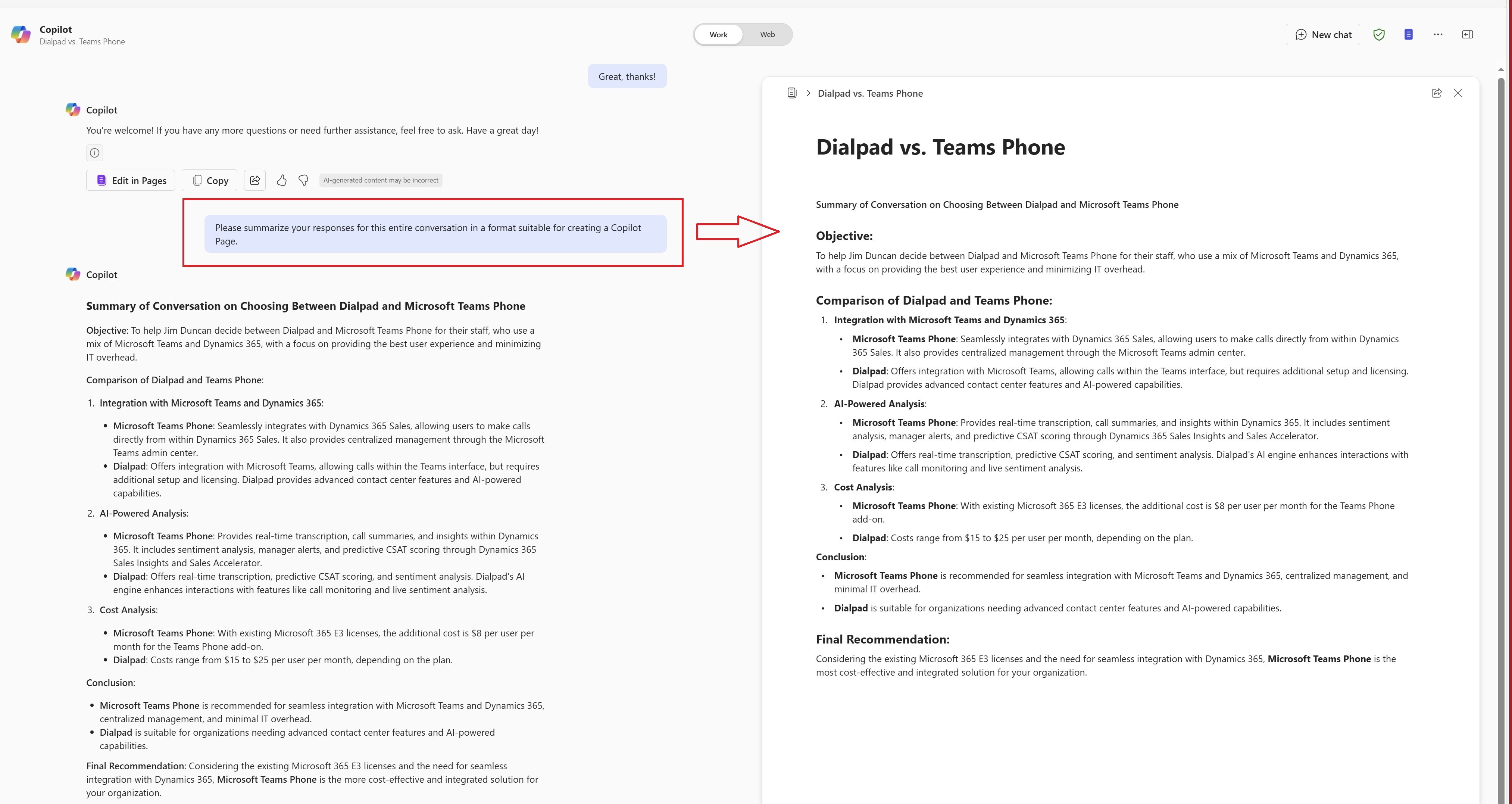Click the info icon under Copilot reply
Image resolution: width=1512 pixels, height=804 pixels.
[94, 153]
